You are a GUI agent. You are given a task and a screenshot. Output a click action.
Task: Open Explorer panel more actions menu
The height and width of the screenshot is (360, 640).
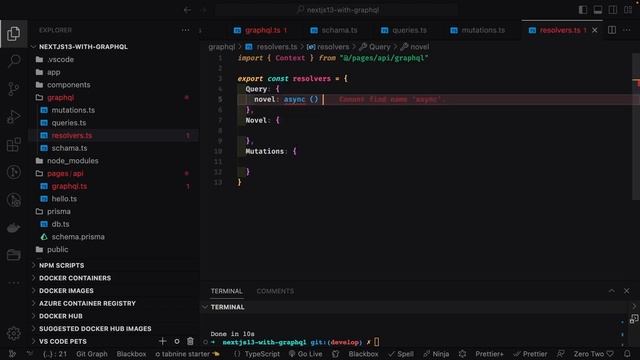coord(185,30)
